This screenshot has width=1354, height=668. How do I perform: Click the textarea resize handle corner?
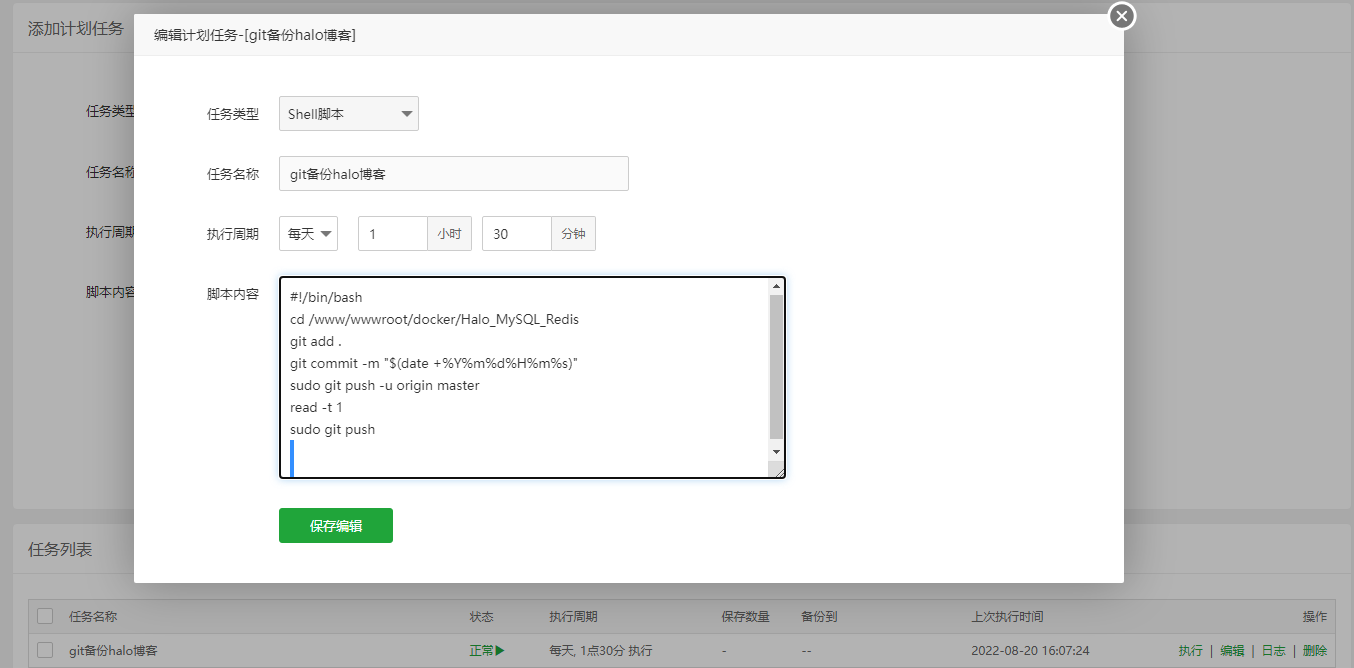(777, 470)
